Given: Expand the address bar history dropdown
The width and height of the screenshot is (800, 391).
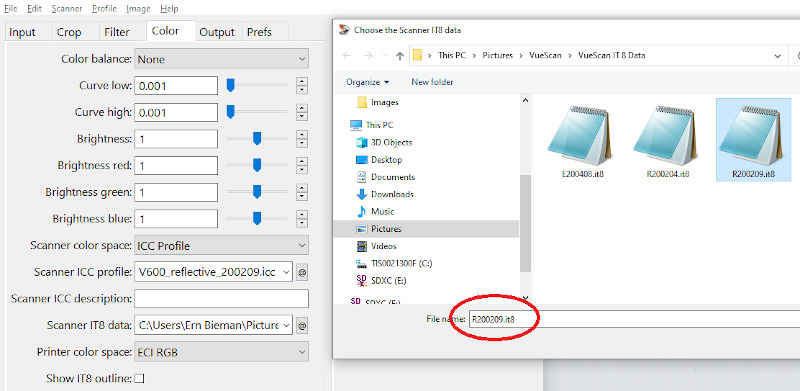Looking at the screenshot, I should click(x=777, y=56).
